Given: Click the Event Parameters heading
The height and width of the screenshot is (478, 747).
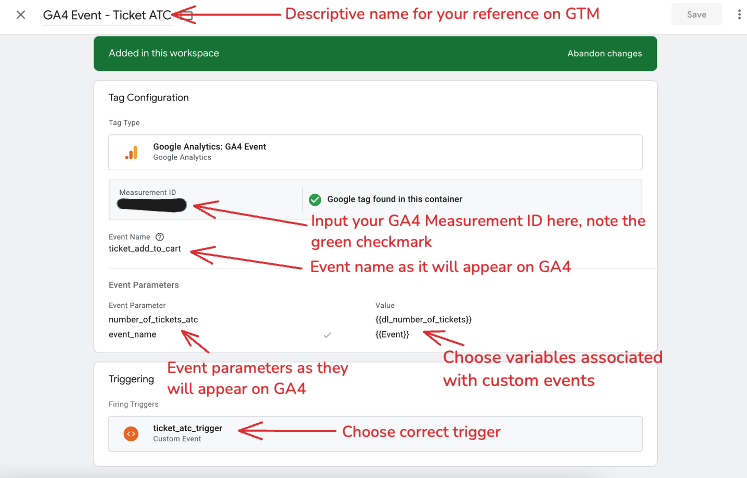Looking at the screenshot, I should pyautogui.click(x=143, y=285).
